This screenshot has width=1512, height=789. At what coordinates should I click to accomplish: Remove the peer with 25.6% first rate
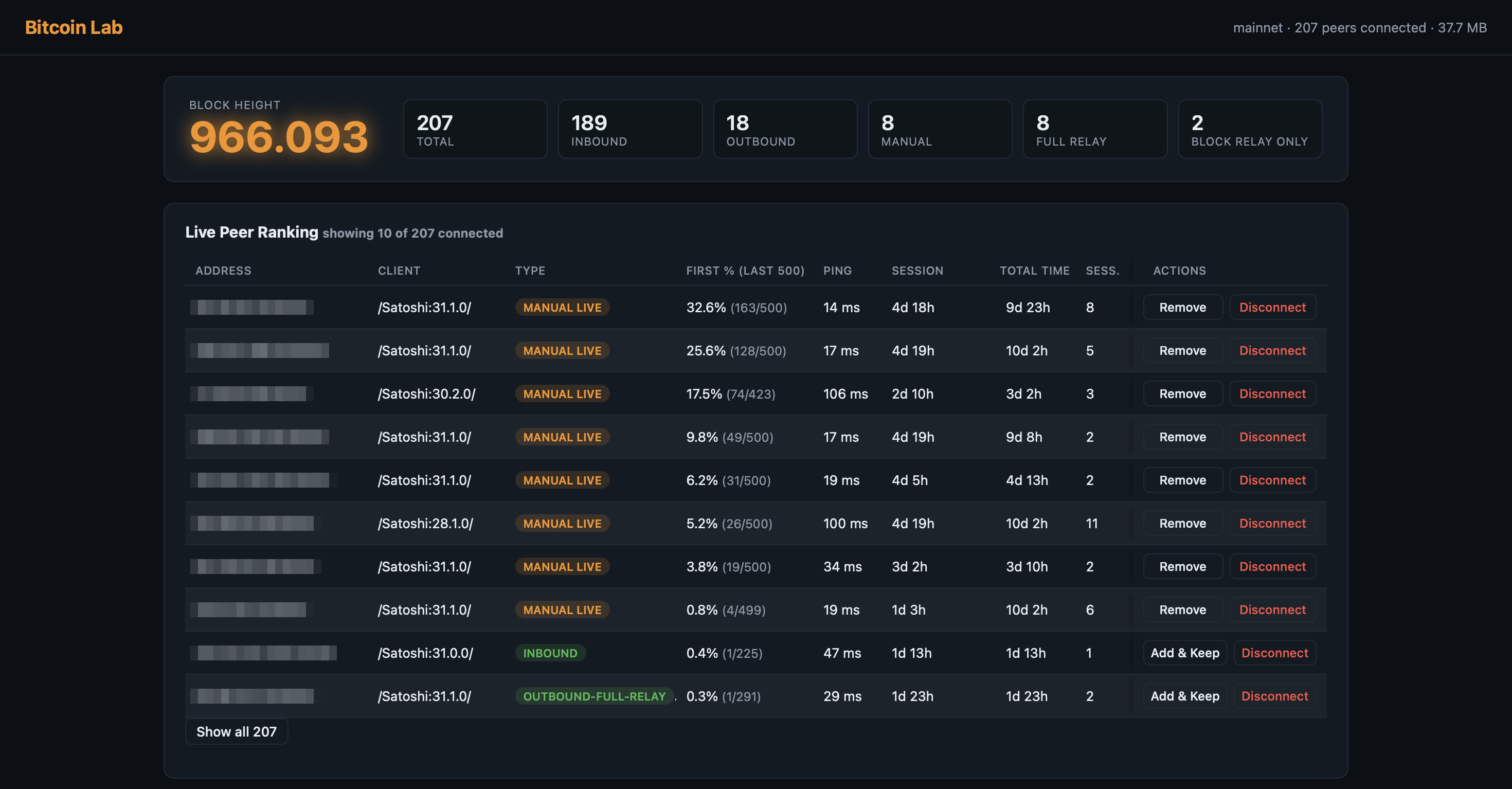point(1183,350)
